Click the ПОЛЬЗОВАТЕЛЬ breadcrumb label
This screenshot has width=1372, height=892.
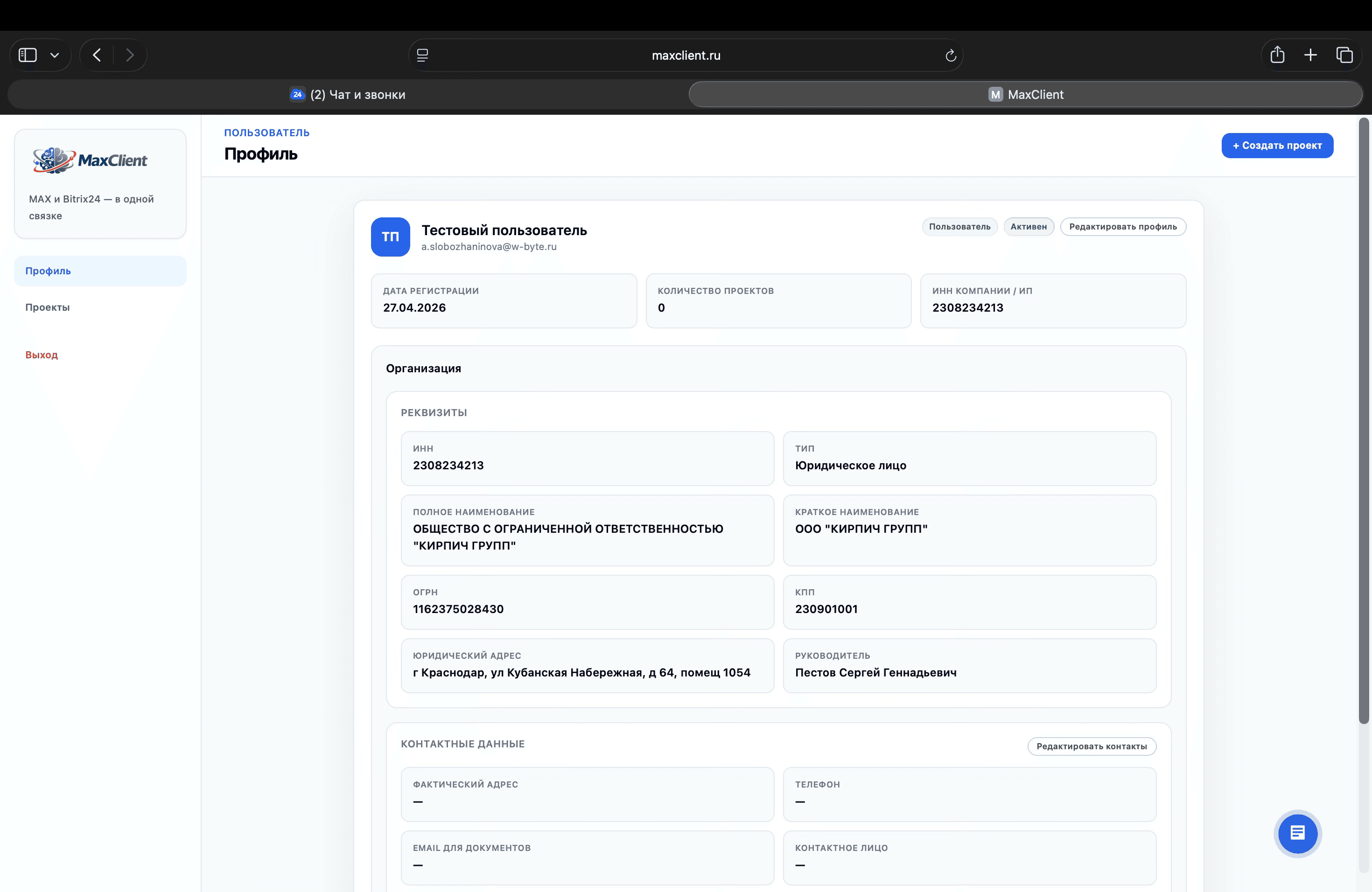266,132
